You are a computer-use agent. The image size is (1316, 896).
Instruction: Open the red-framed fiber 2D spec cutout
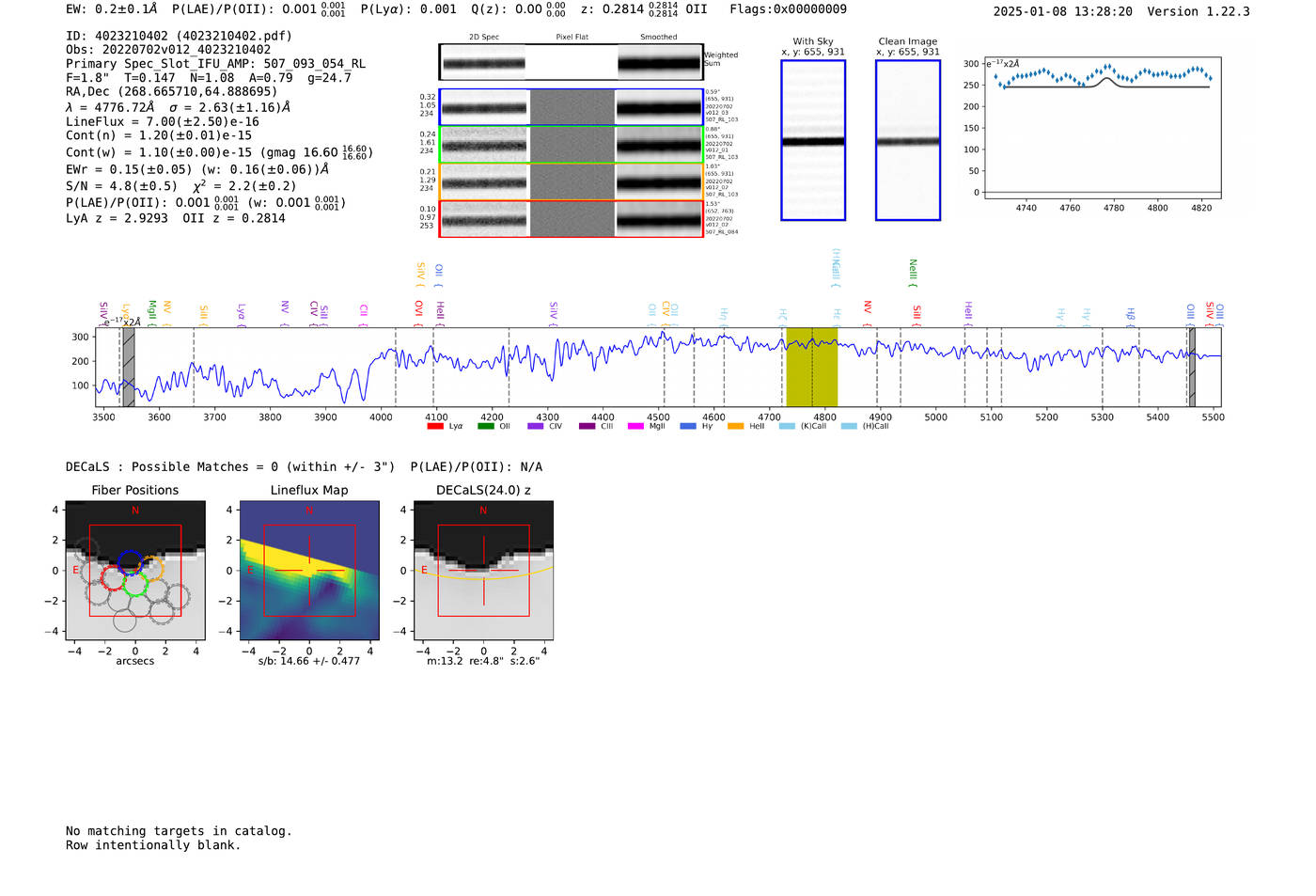[x=484, y=219]
